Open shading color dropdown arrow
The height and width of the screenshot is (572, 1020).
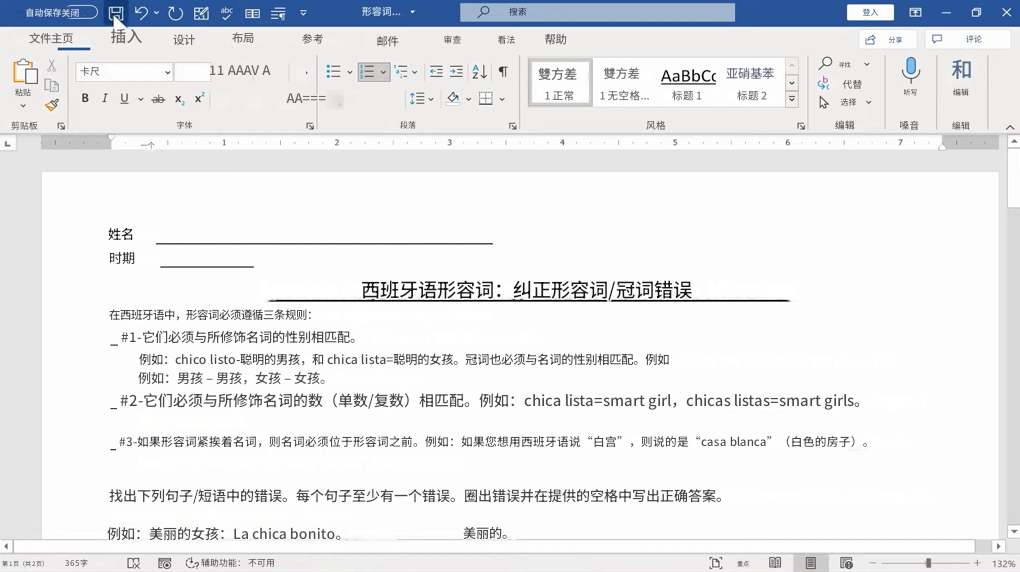point(468,99)
